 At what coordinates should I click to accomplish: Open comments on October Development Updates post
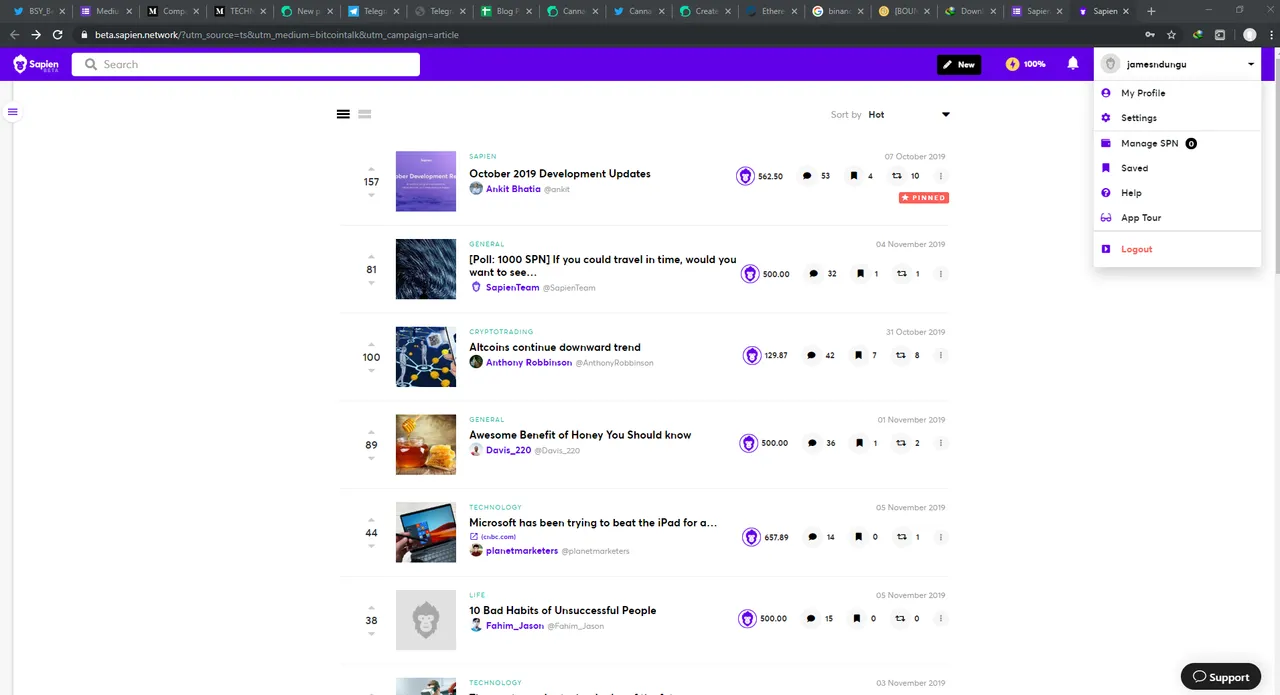(807, 176)
